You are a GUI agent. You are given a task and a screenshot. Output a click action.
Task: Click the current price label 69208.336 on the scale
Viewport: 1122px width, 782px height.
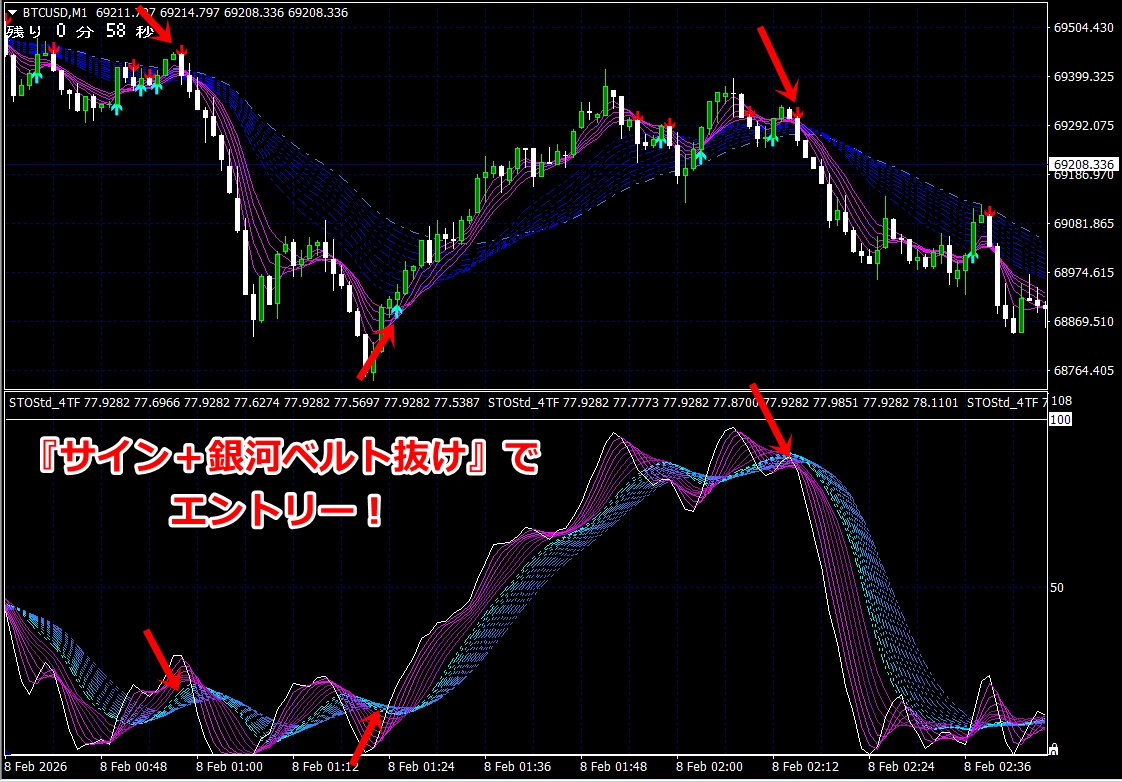(1083, 165)
